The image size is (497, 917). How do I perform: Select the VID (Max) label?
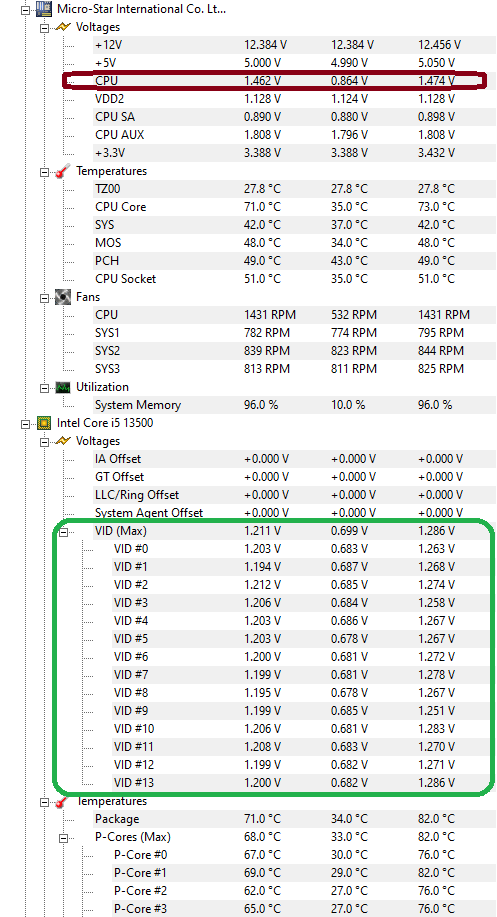coord(120,532)
